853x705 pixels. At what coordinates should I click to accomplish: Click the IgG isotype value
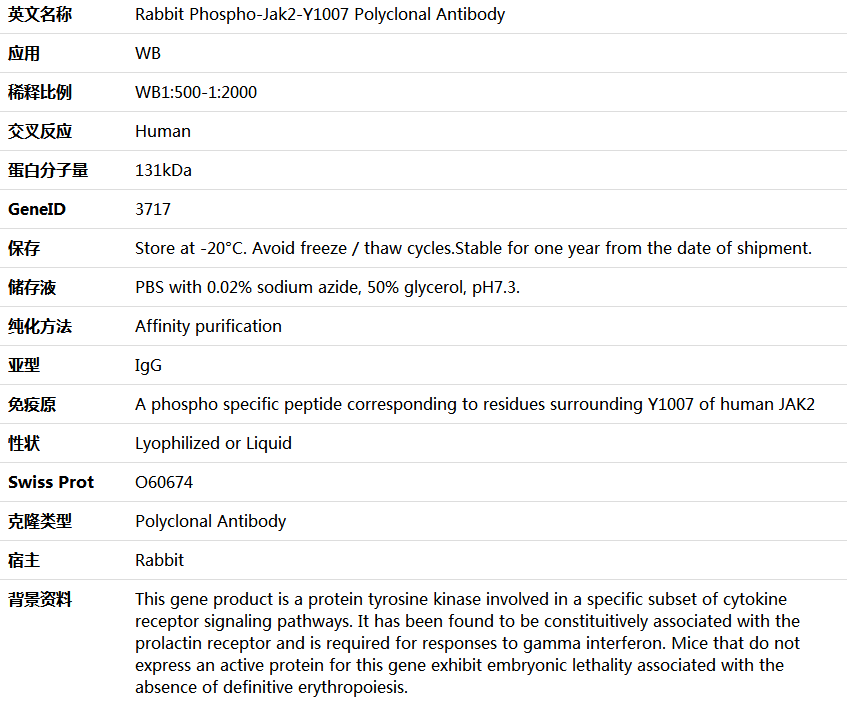tap(149, 366)
